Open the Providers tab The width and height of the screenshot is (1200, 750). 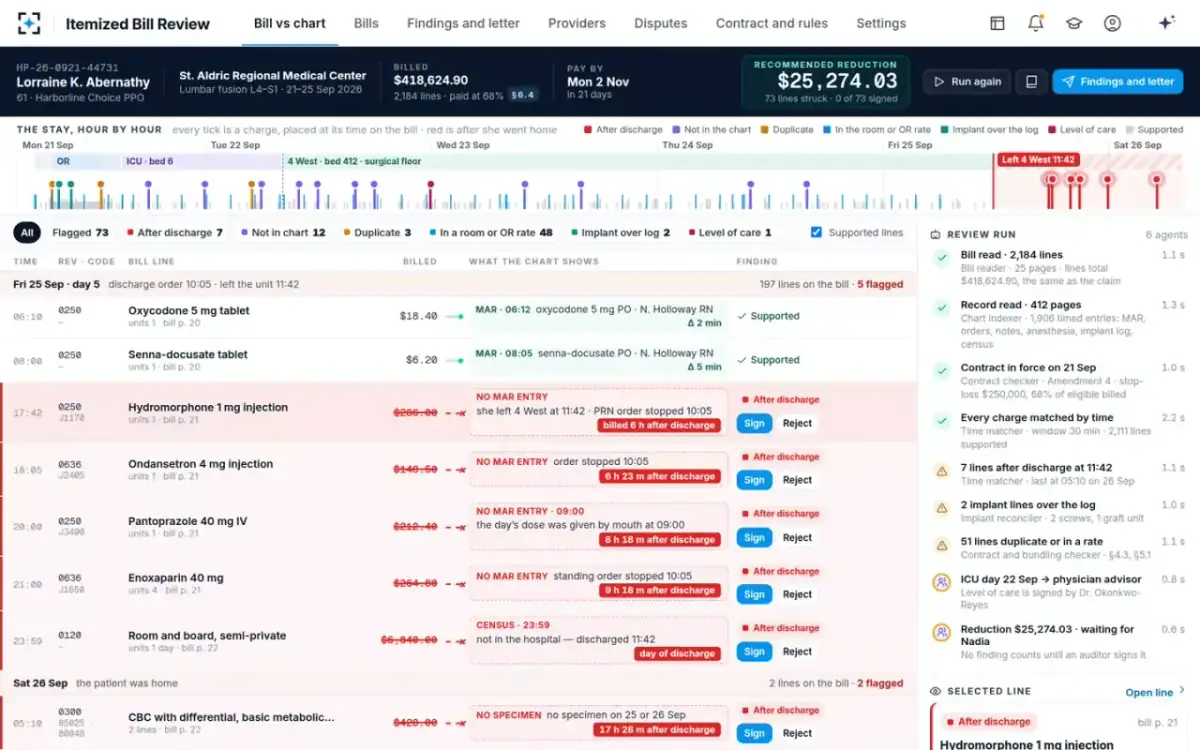tap(577, 23)
